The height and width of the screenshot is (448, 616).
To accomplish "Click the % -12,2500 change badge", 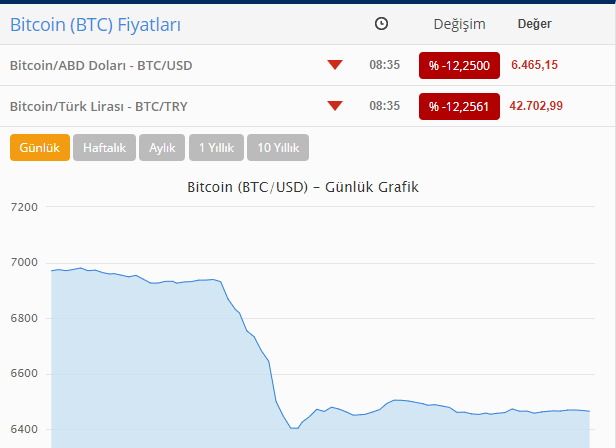I will click(x=459, y=66).
